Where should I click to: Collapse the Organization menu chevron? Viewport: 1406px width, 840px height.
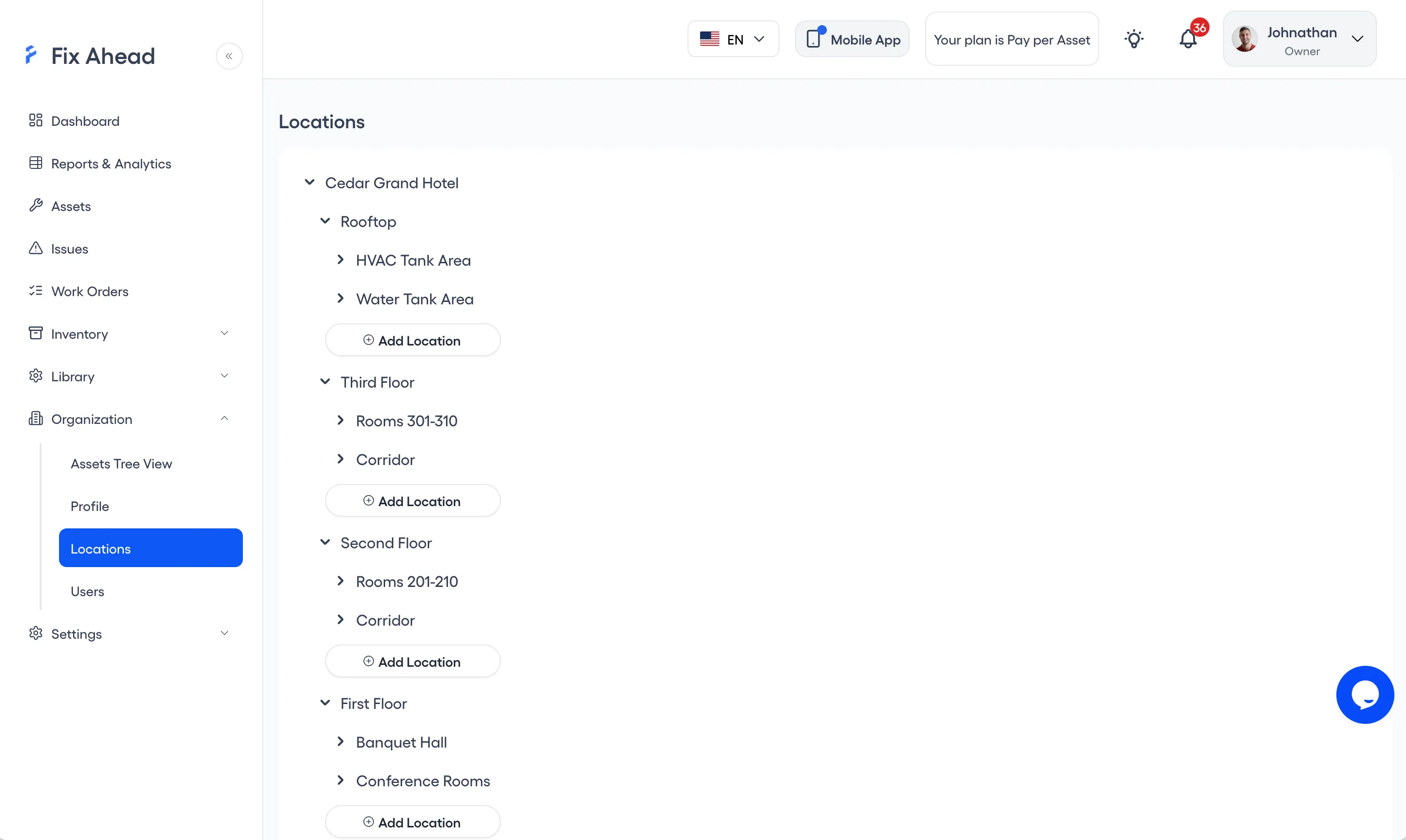[x=224, y=418]
